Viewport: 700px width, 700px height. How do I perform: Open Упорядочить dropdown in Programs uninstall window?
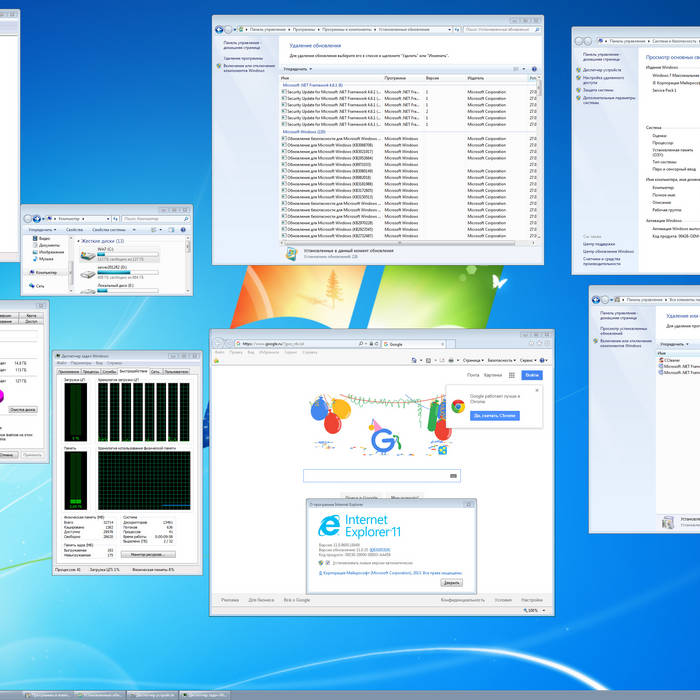click(x=674, y=344)
